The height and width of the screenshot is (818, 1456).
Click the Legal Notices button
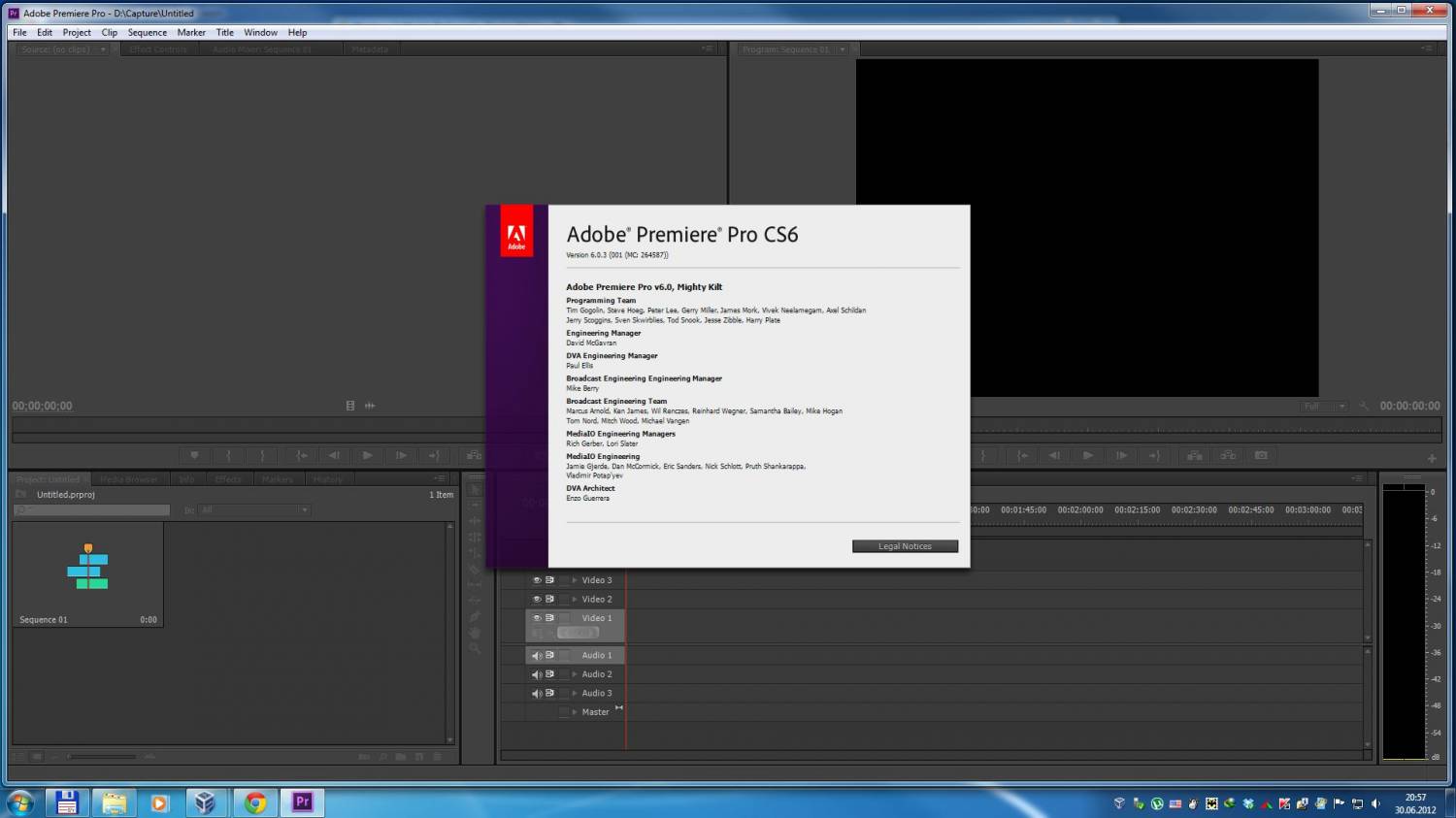(905, 546)
